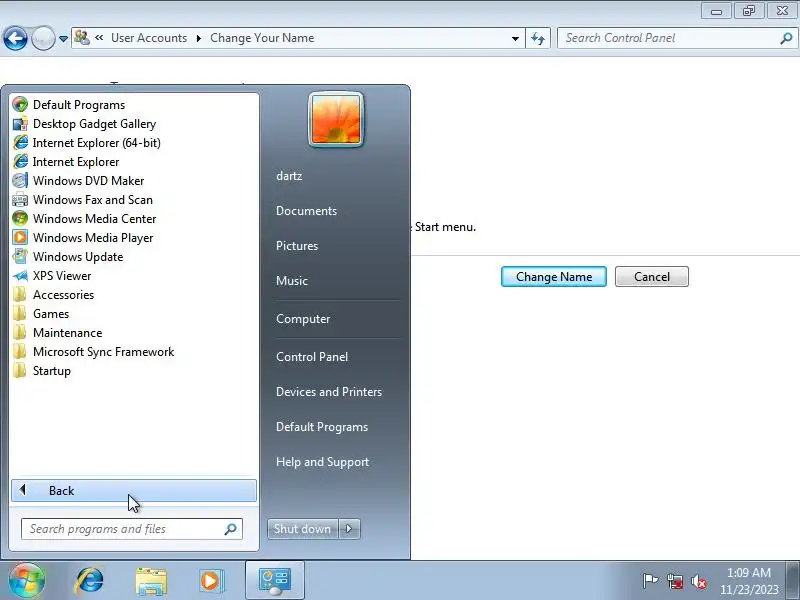The height and width of the screenshot is (600, 800).
Task: Open Computer from Start menu
Action: [303, 319]
